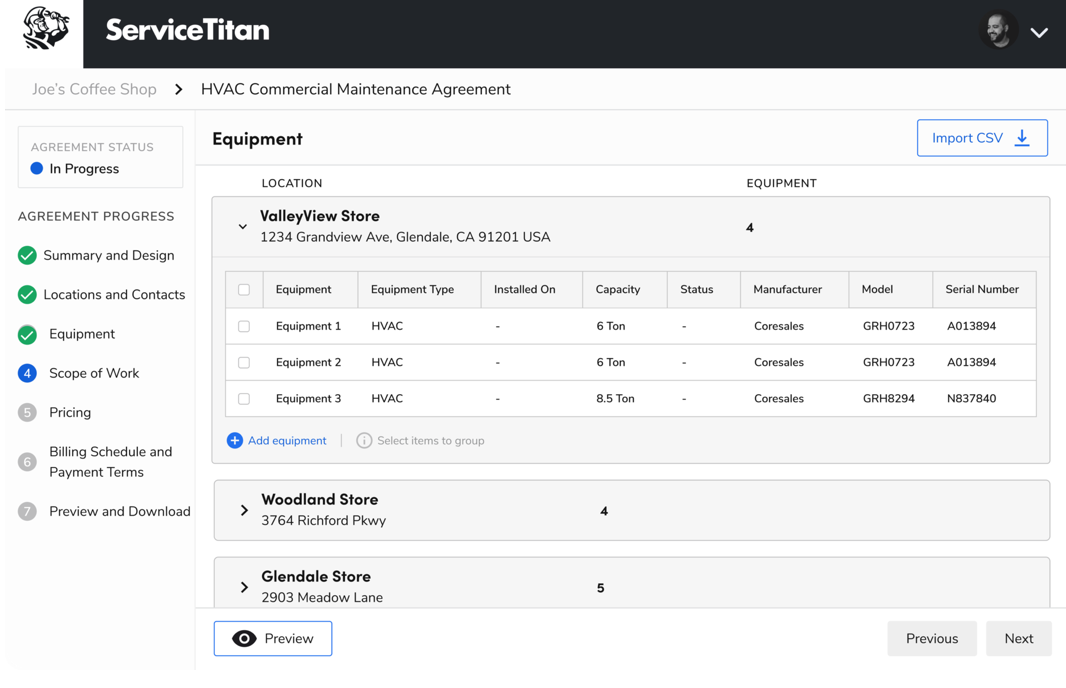The width and height of the screenshot is (1066, 688).
Task: Check the Equipment 3 row checkbox
Action: (x=244, y=398)
